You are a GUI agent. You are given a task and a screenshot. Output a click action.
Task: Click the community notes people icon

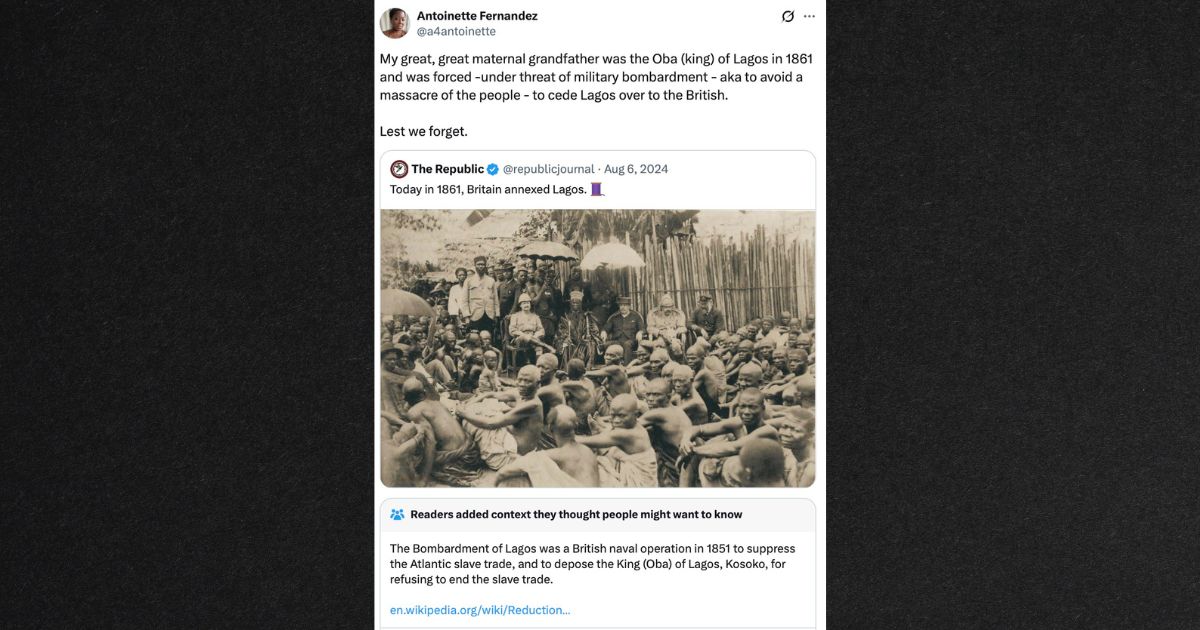[x=397, y=514]
